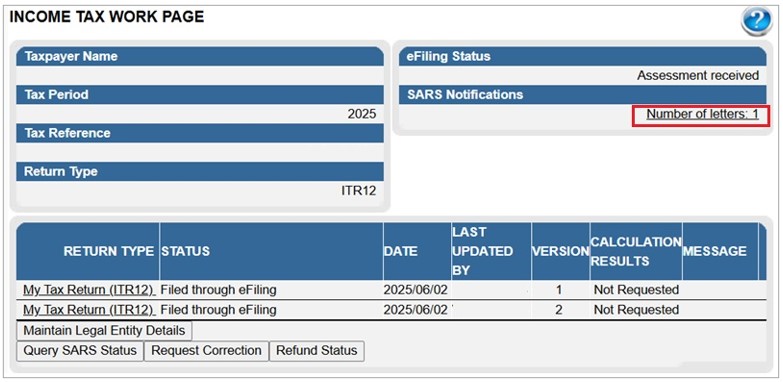The height and width of the screenshot is (382, 783).
Task: Select the CALCULATION RESULTS column header
Action: pos(636,251)
